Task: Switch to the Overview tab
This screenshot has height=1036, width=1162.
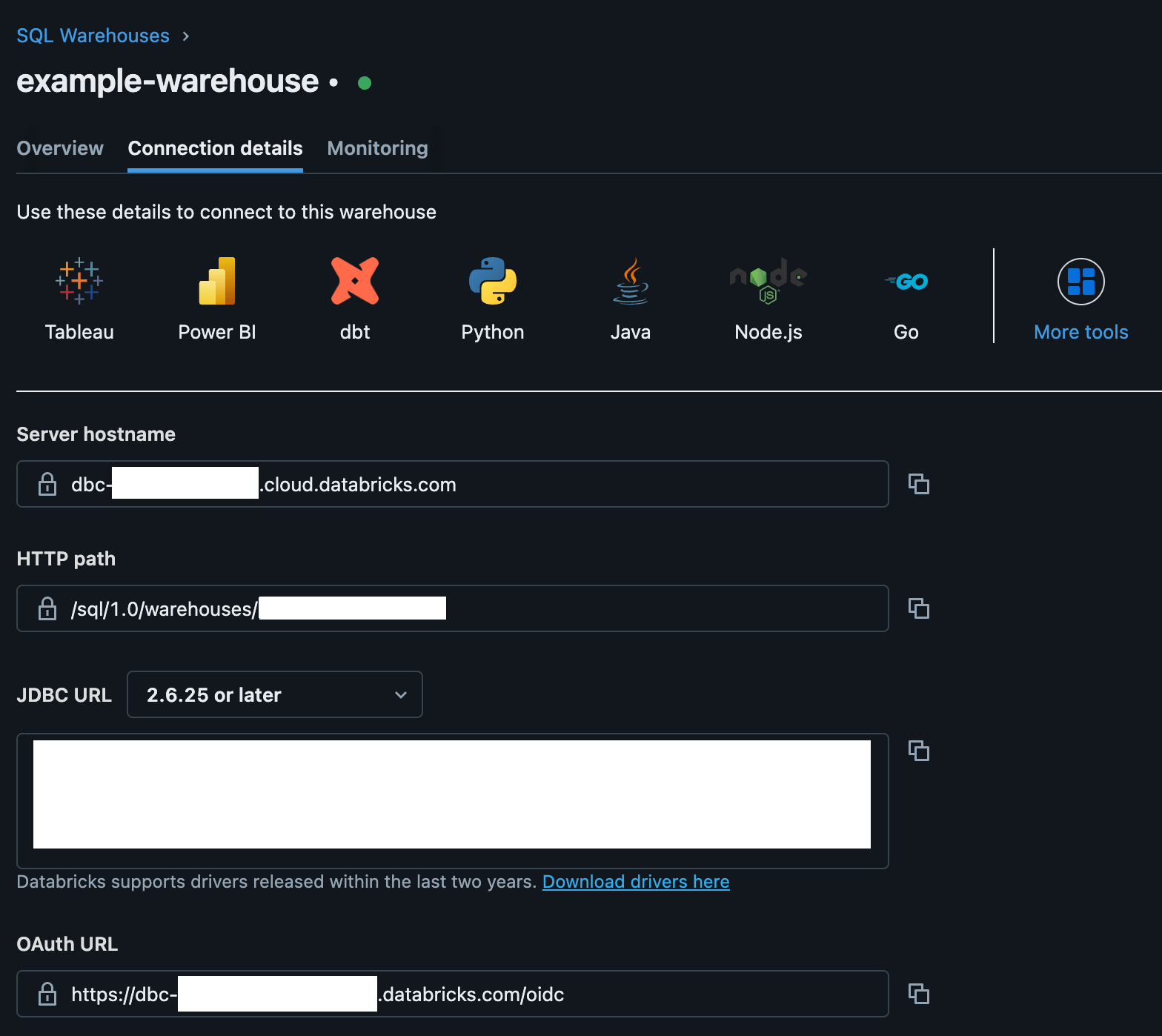Action: (60, 148)
